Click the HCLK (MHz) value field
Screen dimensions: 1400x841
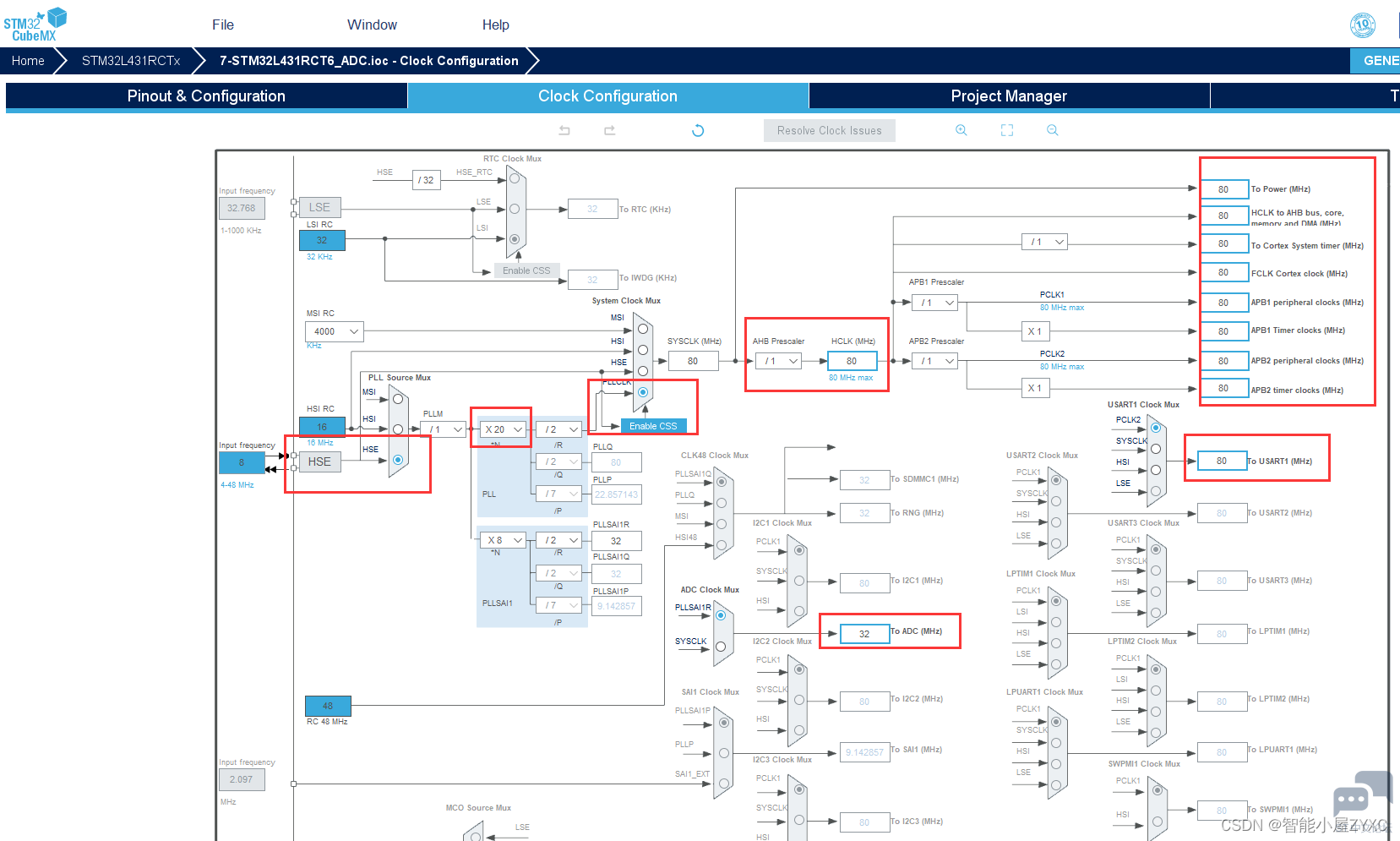[x=852, y=361]
